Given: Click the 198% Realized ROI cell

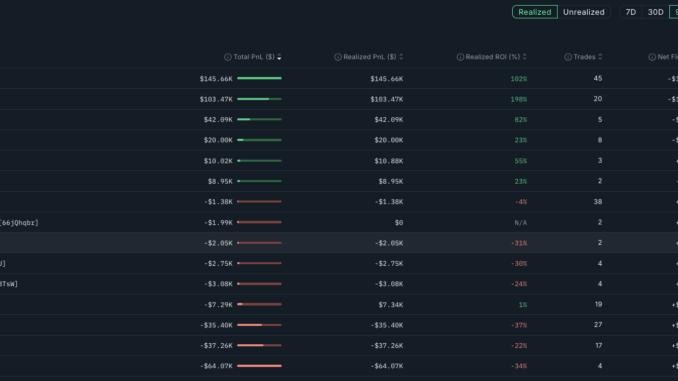Looking at the screenshot, I should click(518, 99).
